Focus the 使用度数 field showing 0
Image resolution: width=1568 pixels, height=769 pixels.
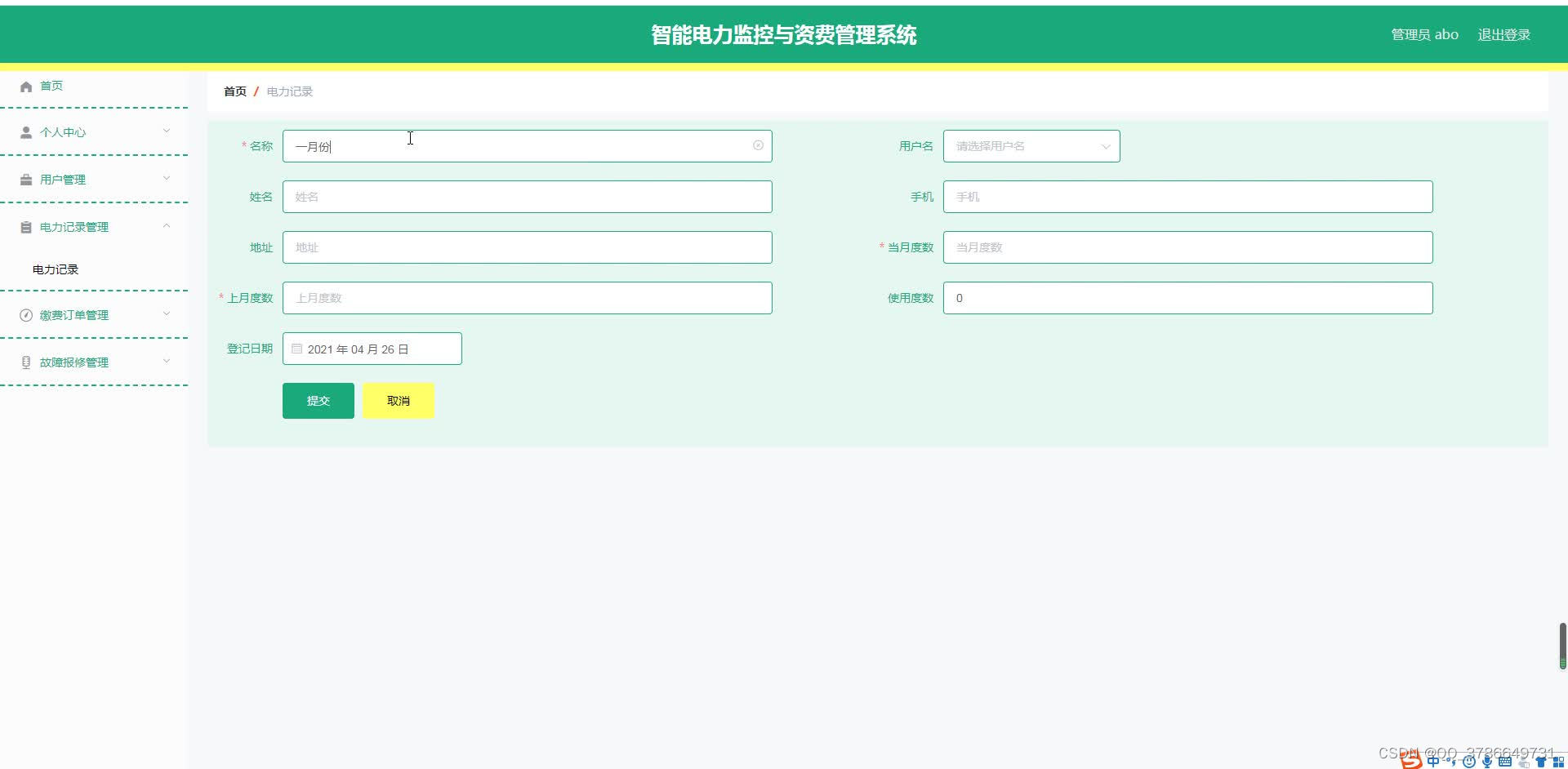coord(1187,298)
